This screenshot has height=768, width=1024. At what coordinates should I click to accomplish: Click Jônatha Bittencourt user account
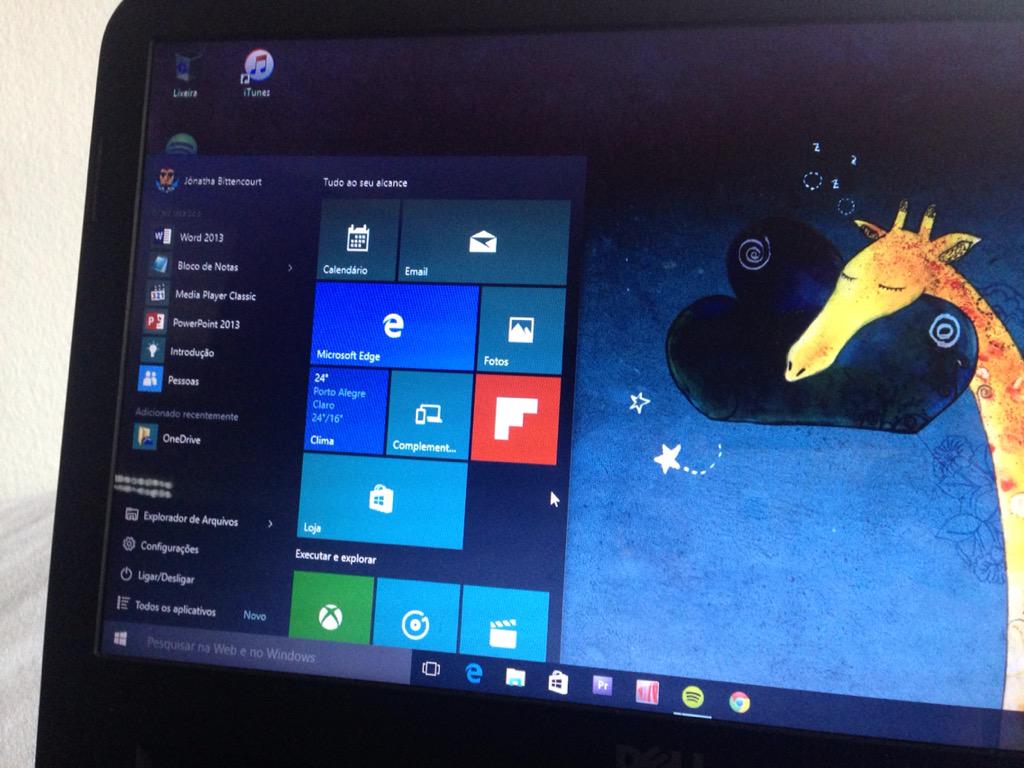point(209,180)
